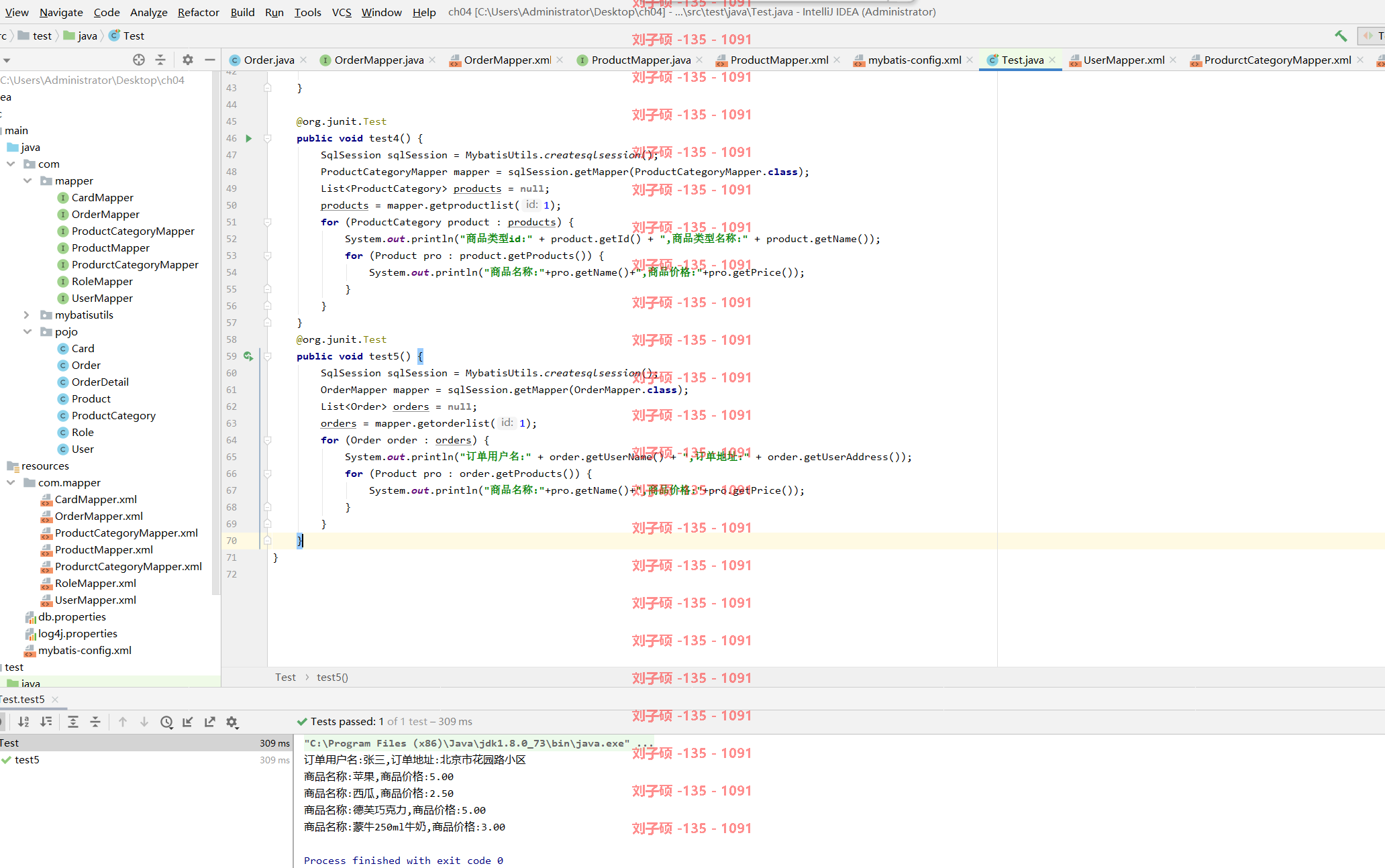Click Test in the editor breadcrumb
1385x868 pixels.
point(285,677)
